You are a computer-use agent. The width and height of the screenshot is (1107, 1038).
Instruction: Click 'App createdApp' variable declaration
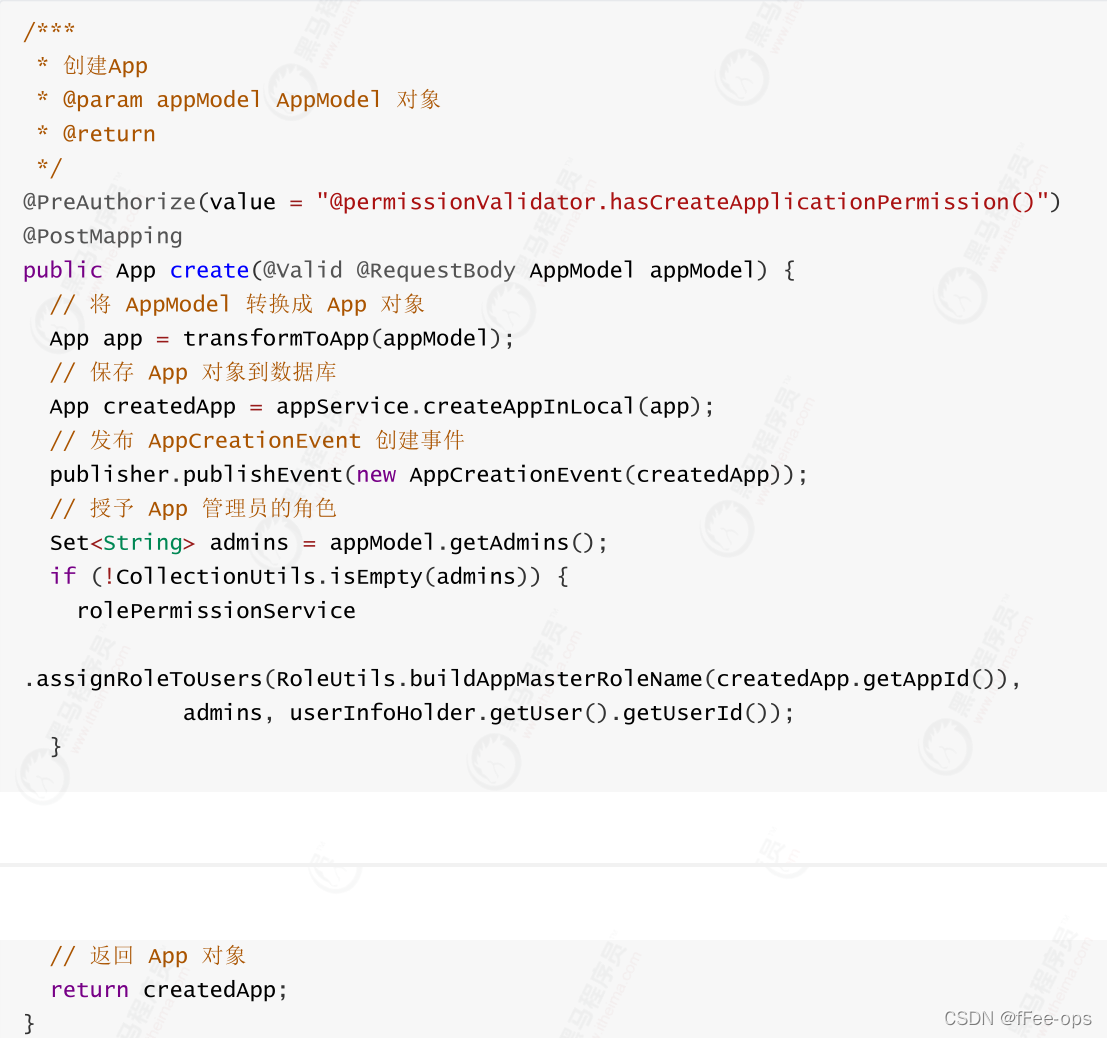143,406
